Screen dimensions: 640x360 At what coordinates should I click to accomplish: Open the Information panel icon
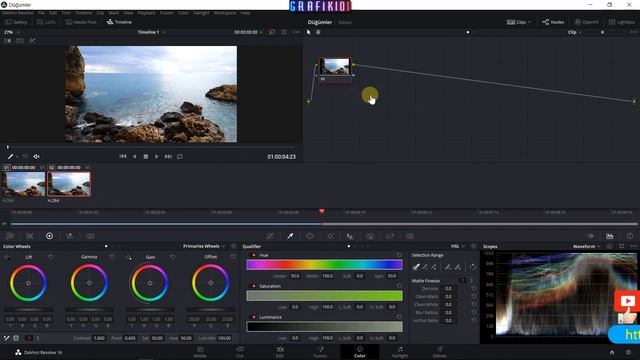[630, 236]
